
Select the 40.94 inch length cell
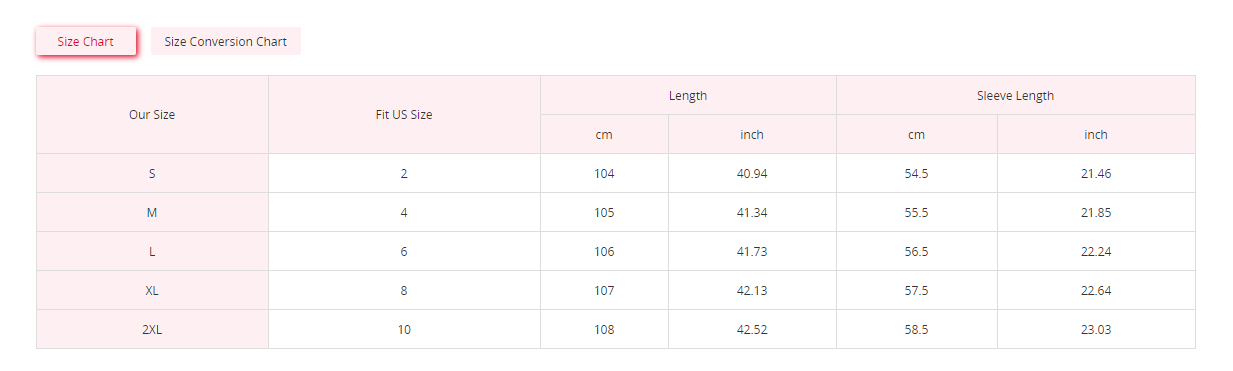click(x=752, y=173)
